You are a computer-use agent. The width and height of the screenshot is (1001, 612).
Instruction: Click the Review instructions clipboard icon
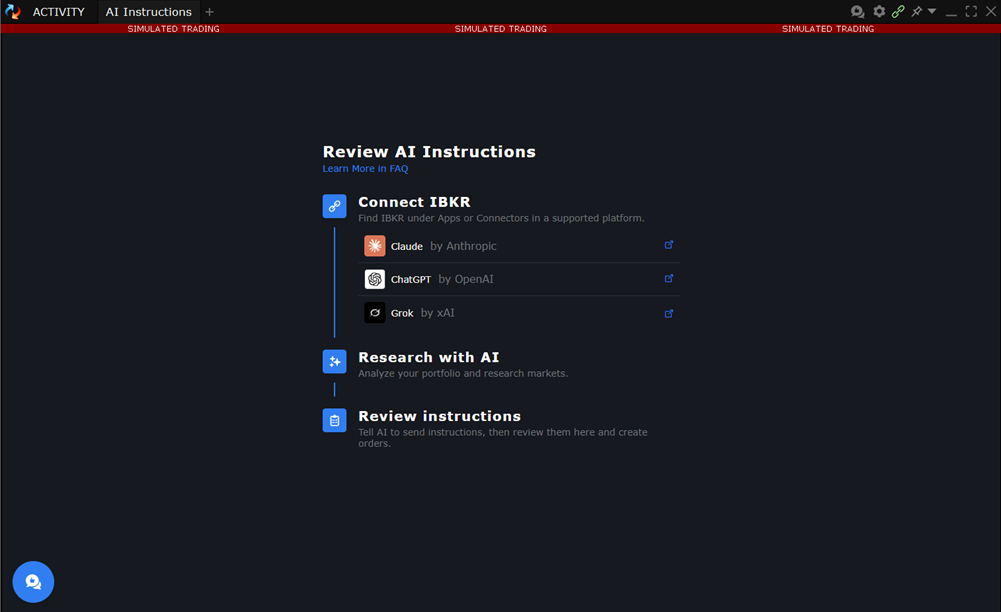point(335,421)
